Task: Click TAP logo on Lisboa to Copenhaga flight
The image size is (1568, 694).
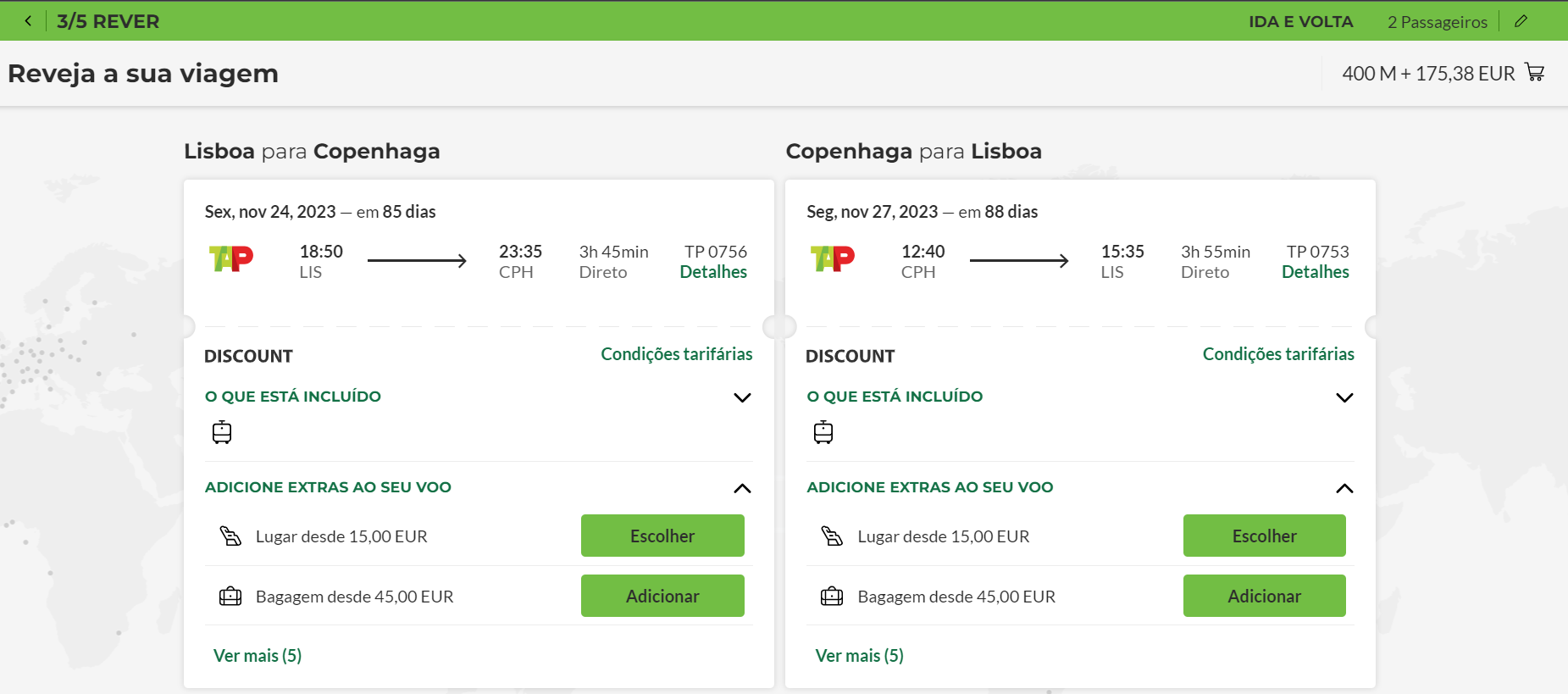Action: tap(231, 258)
